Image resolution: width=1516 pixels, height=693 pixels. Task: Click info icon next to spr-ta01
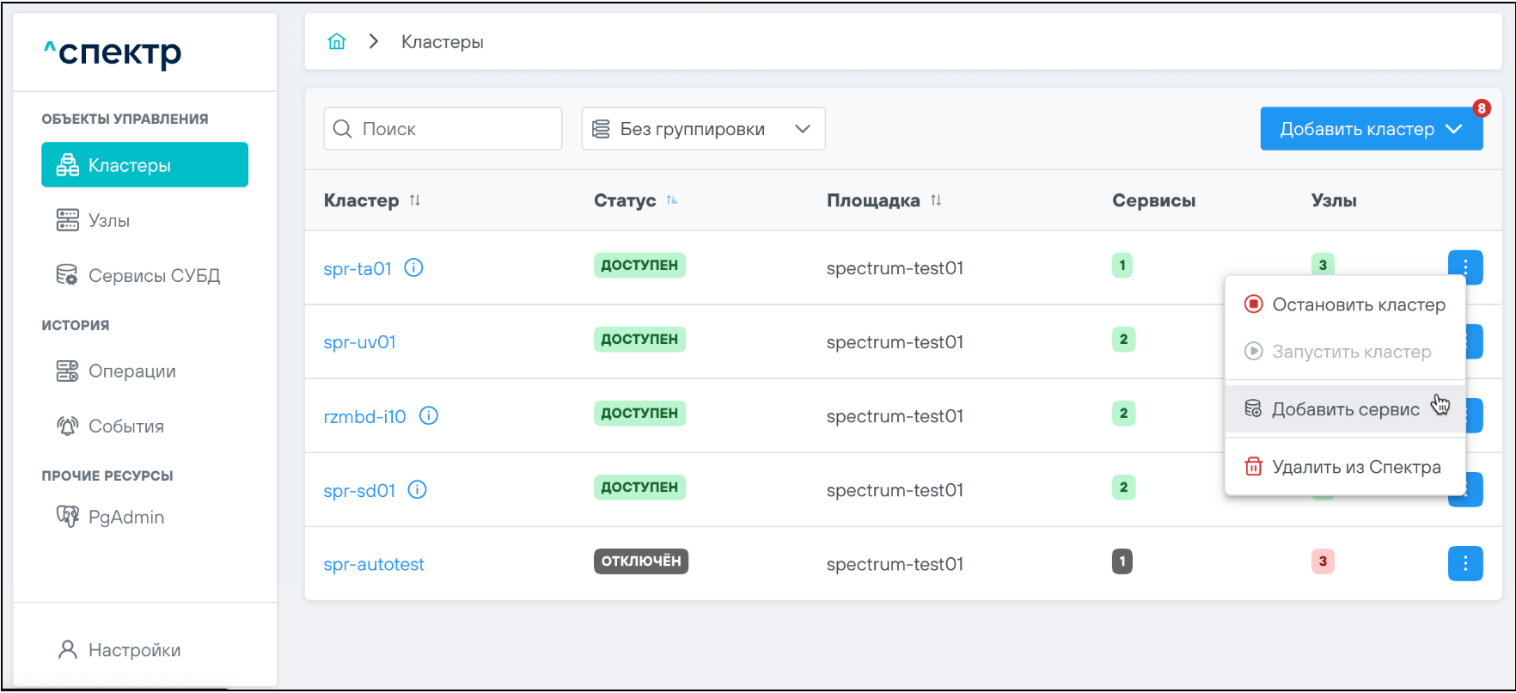[x=413, y=268]
